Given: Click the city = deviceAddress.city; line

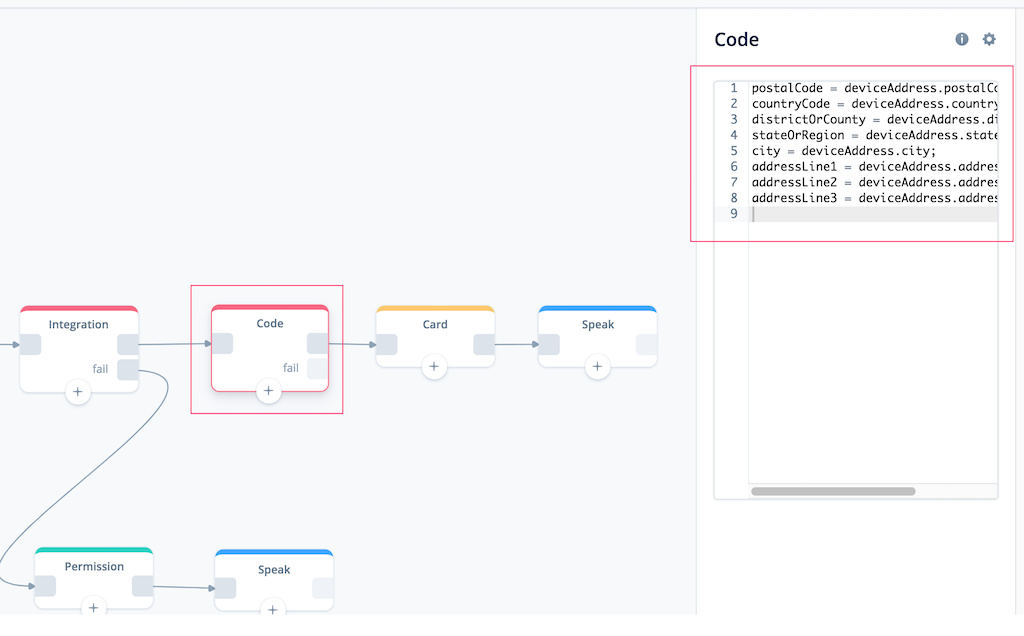Looking at the screenshot, I should 844,151.
